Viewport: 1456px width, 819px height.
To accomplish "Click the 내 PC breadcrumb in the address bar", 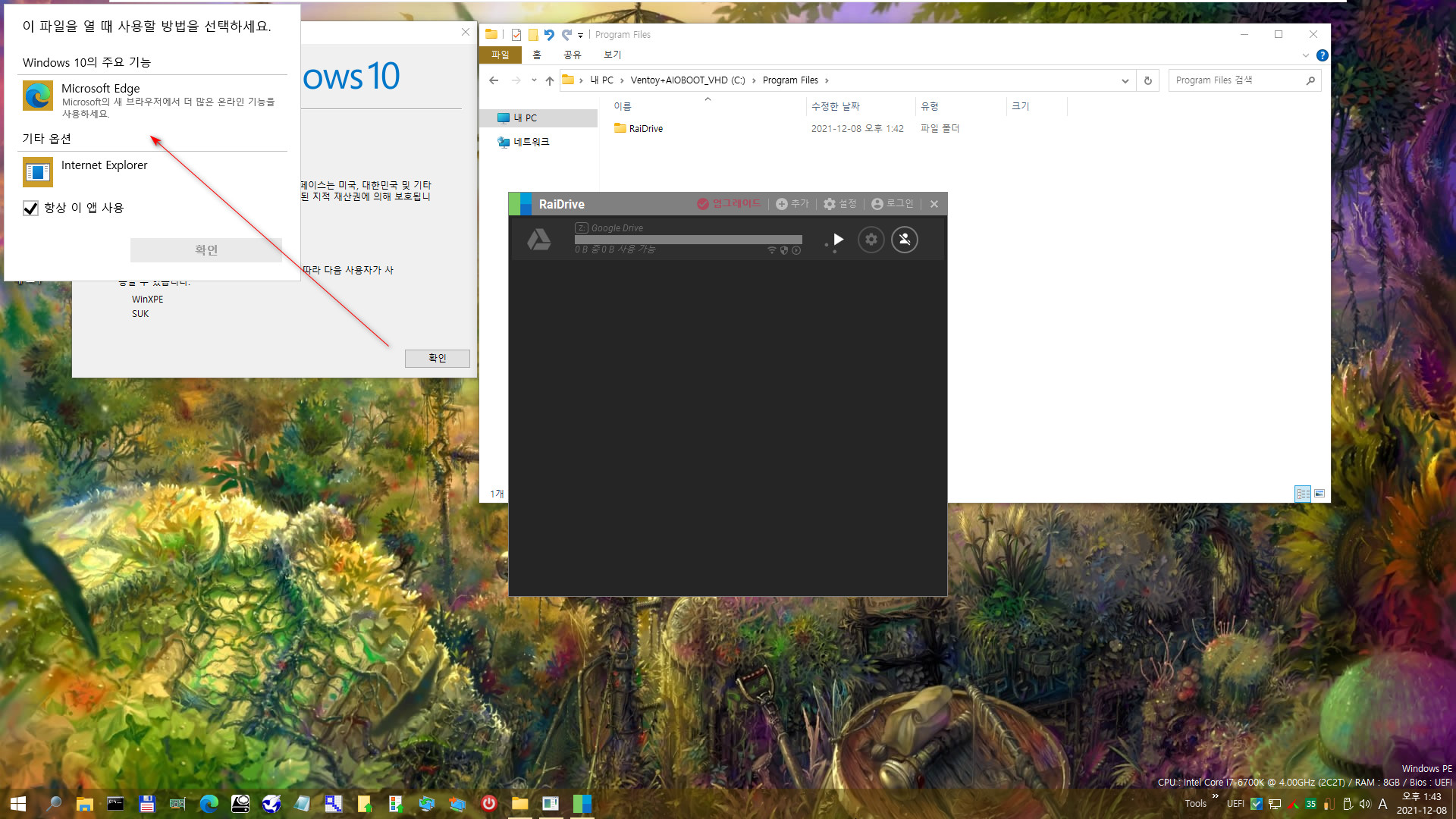I will 602,80.
